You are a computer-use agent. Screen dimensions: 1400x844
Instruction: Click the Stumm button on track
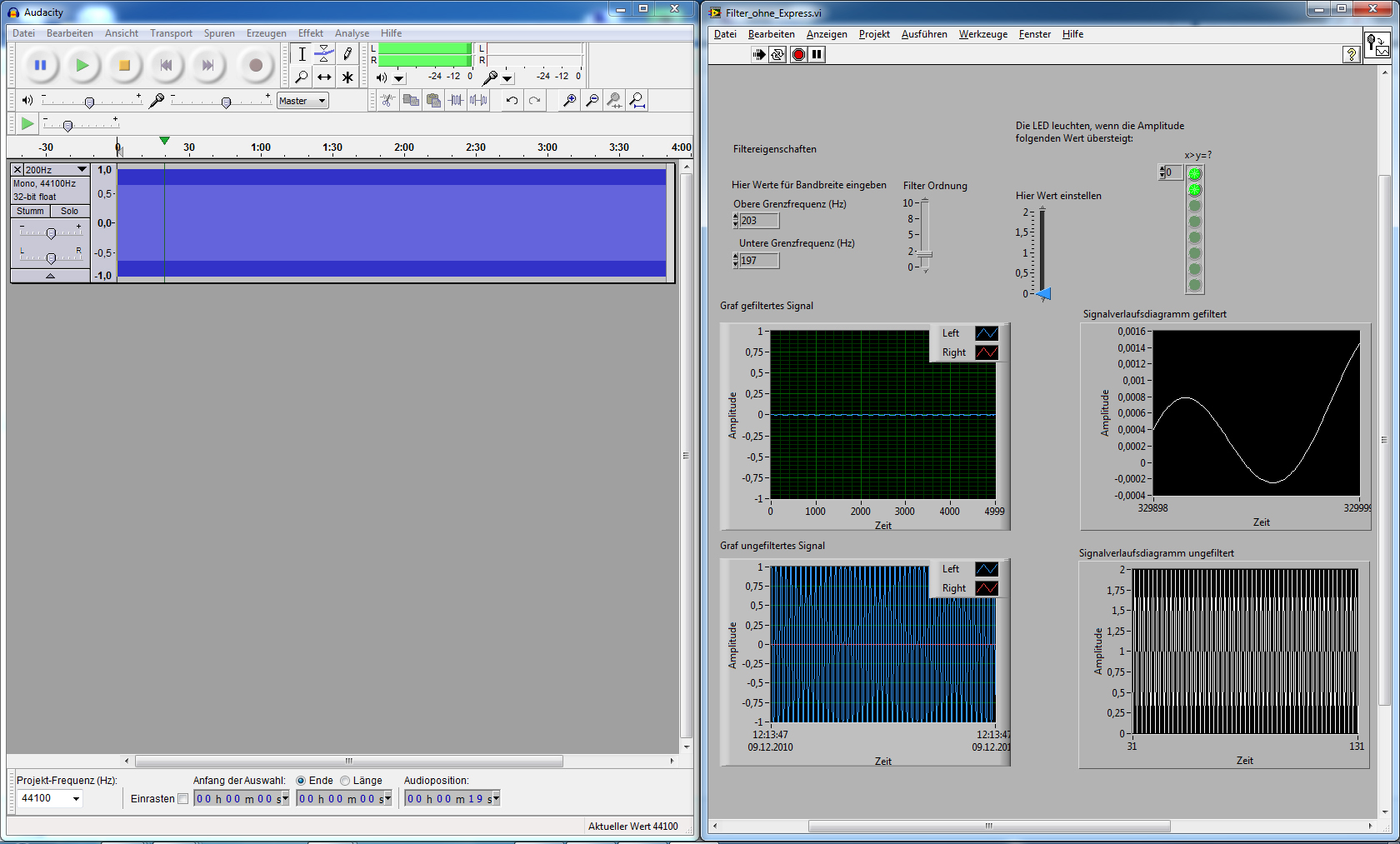(30, 212)
